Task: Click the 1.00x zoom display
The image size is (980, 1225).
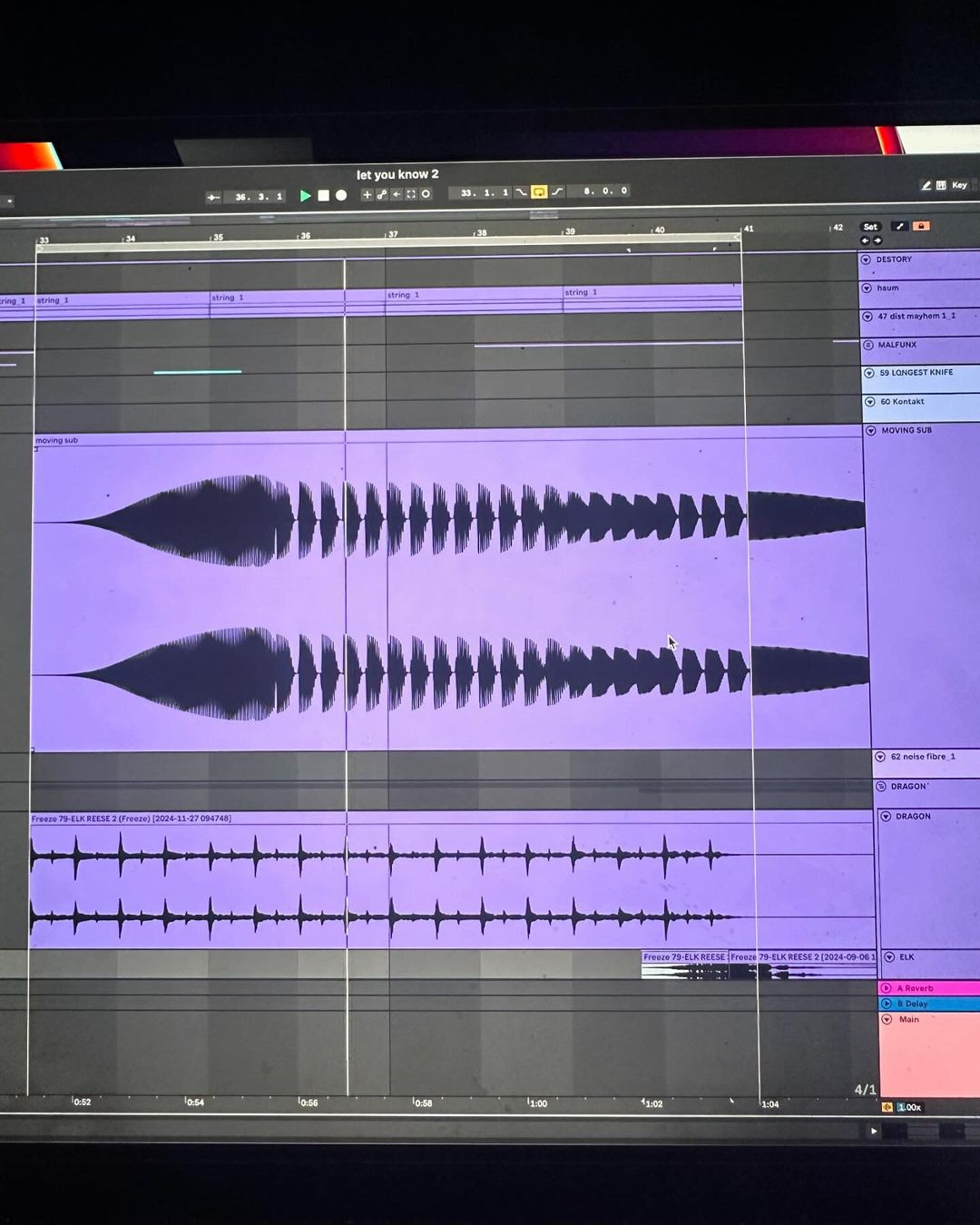Action: [909, 1107]
